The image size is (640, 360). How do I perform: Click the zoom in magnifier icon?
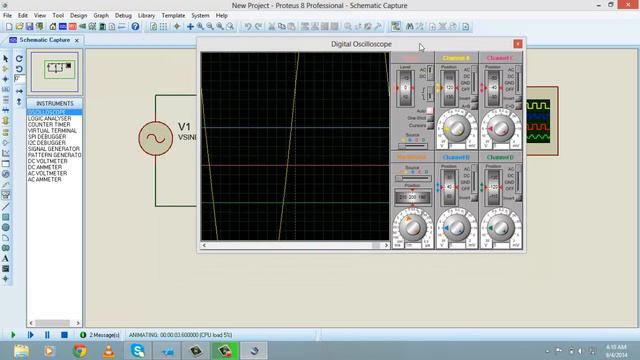[x=200, y=27]
